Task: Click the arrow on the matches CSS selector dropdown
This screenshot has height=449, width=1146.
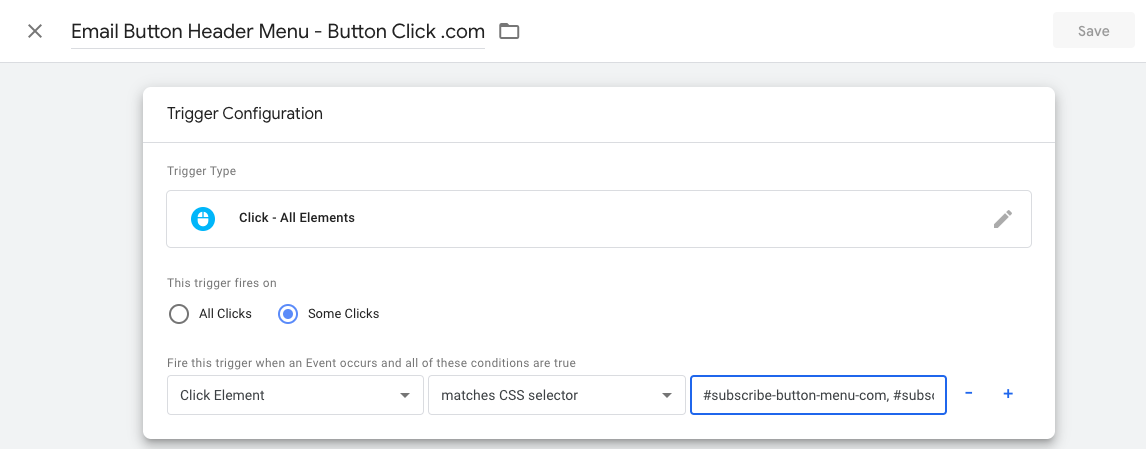Action: [x=666, y=396]
